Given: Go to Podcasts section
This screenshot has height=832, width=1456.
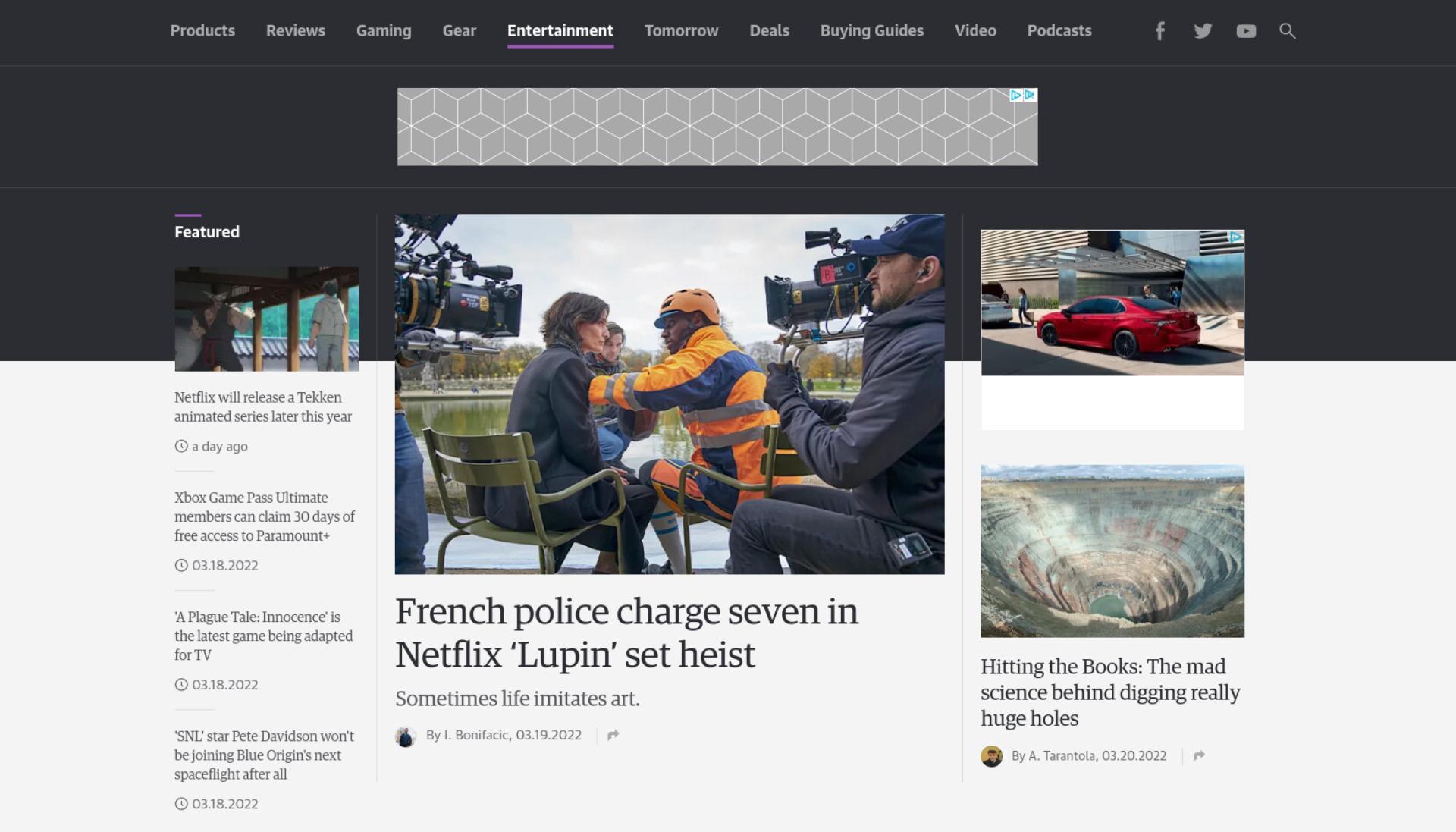Looking at the screenshot, I should click(x=1059, y=31).
